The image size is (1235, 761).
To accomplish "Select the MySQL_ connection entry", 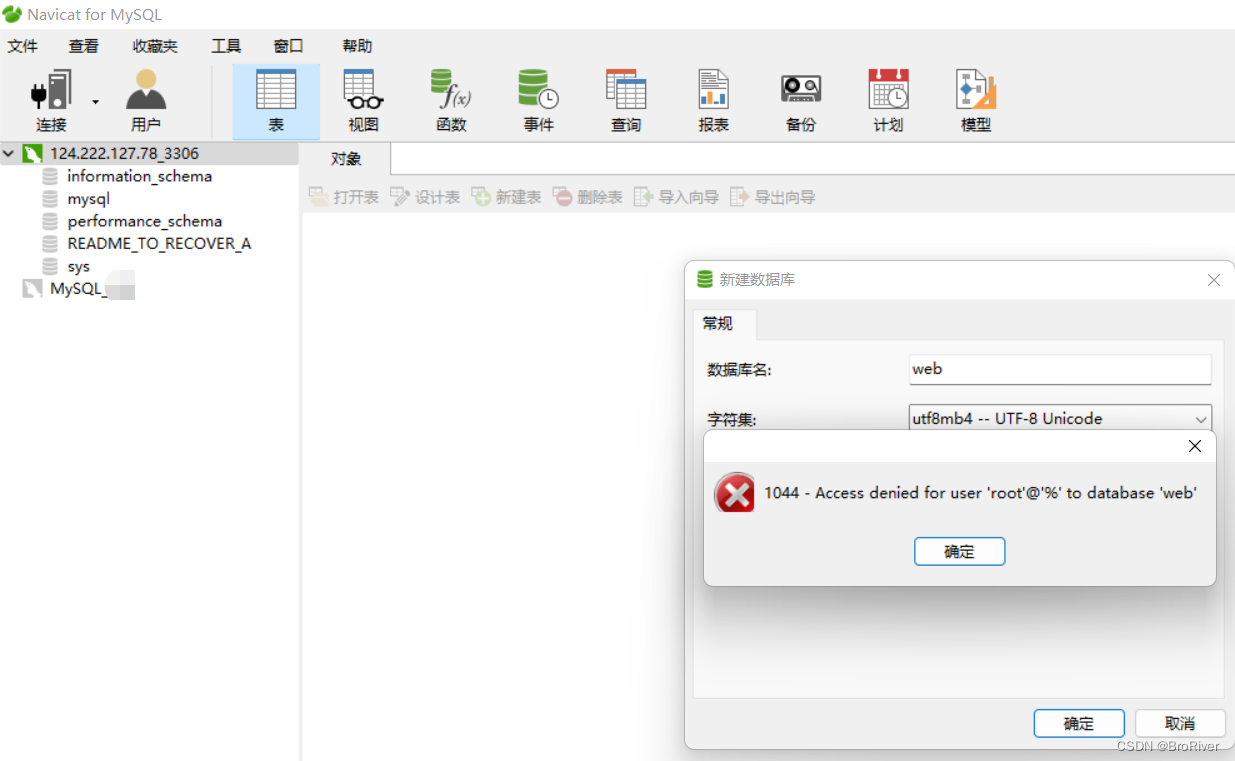I will (78, 289).
